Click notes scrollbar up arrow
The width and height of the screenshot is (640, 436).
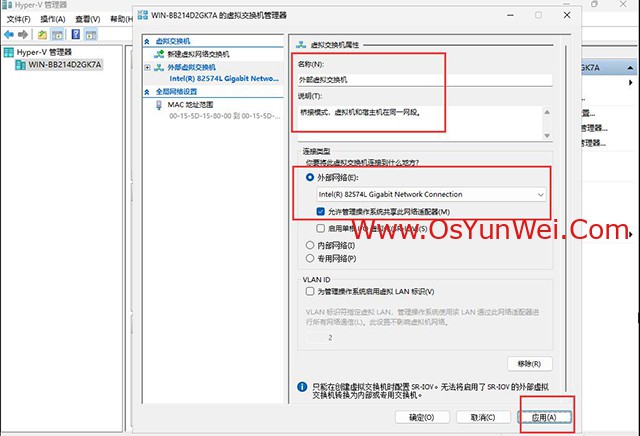pos(547,112)
